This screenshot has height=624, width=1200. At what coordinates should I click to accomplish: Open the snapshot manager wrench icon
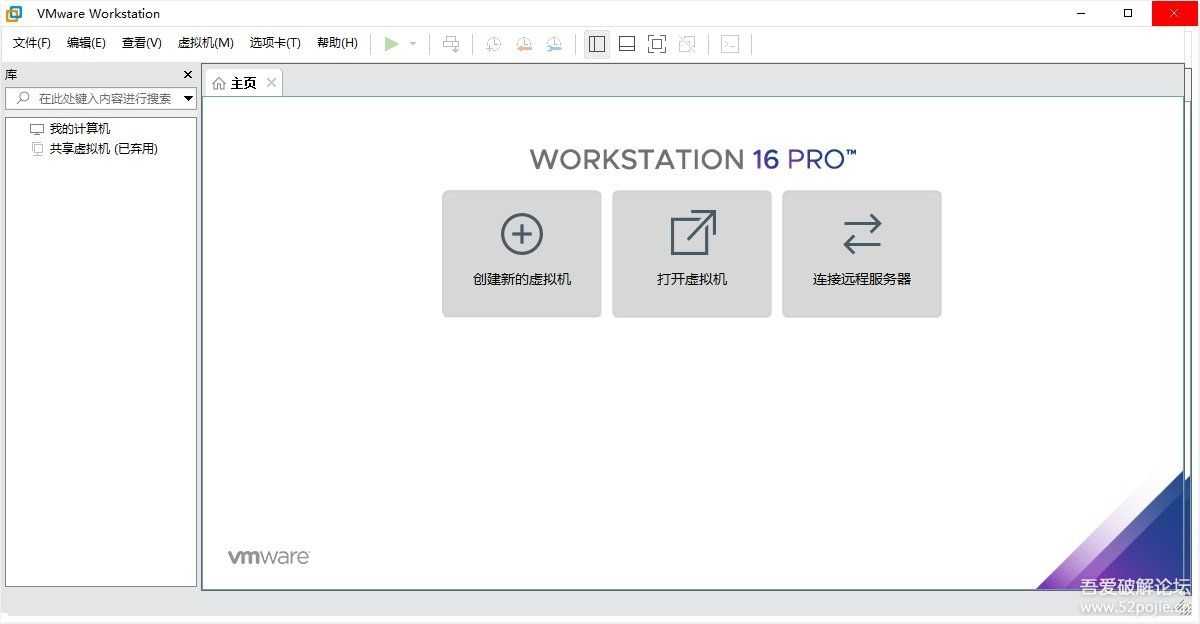554,44
